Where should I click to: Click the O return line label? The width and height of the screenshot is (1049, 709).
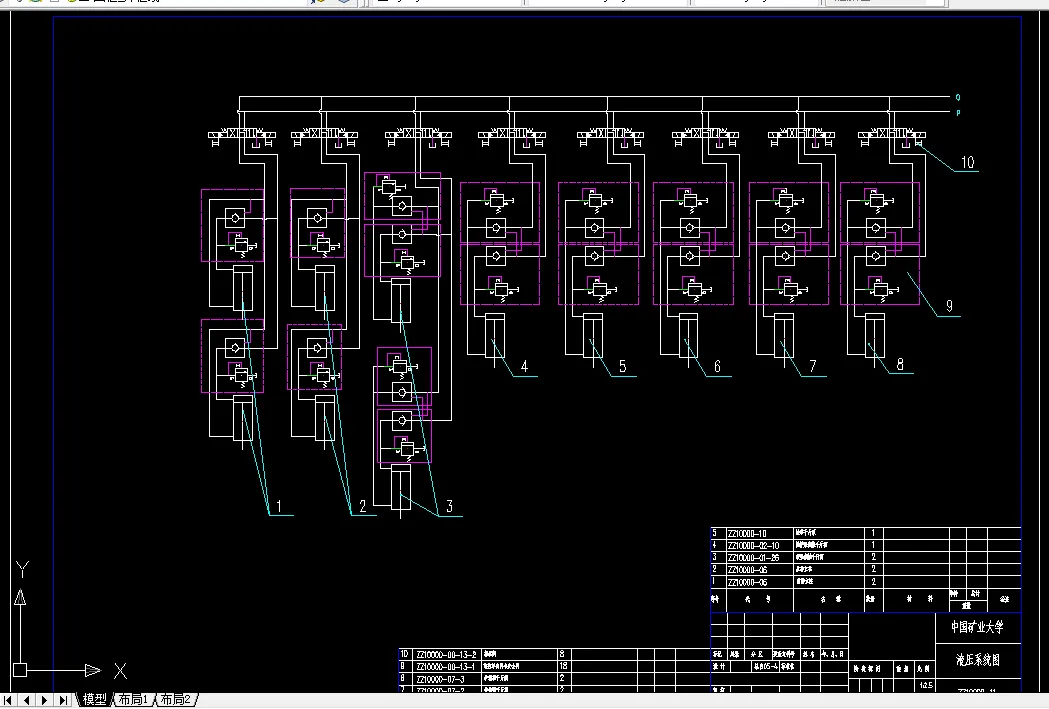[957, 98]
